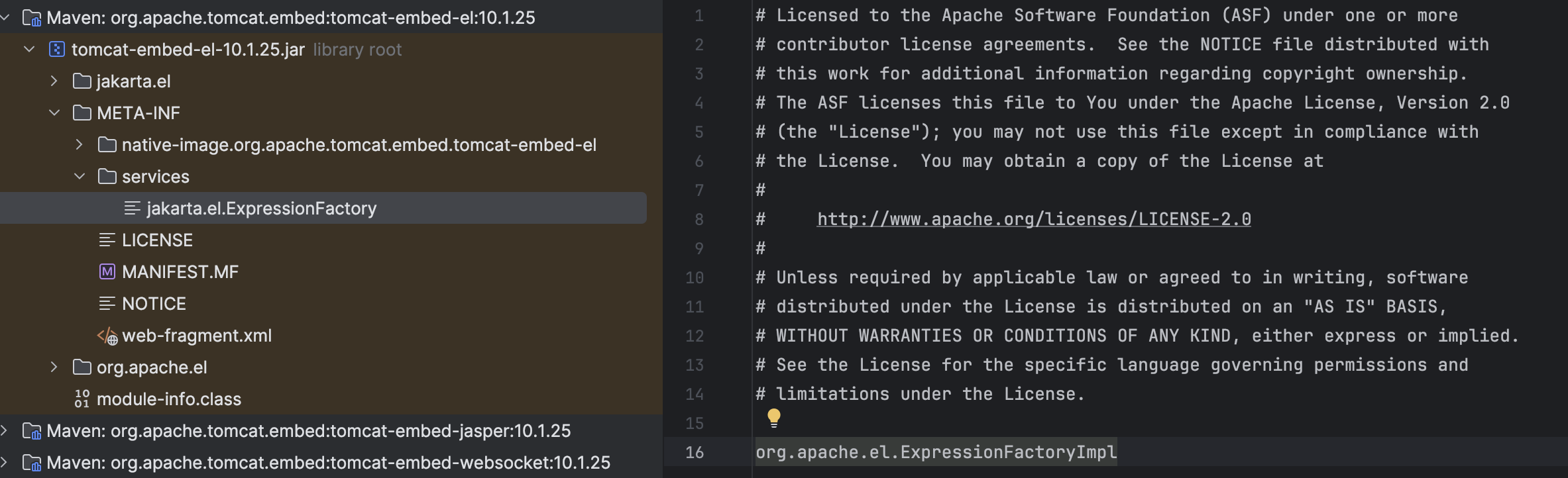Click the META-INF folder icon
The image size is (1568, 478).
(82, 113)
